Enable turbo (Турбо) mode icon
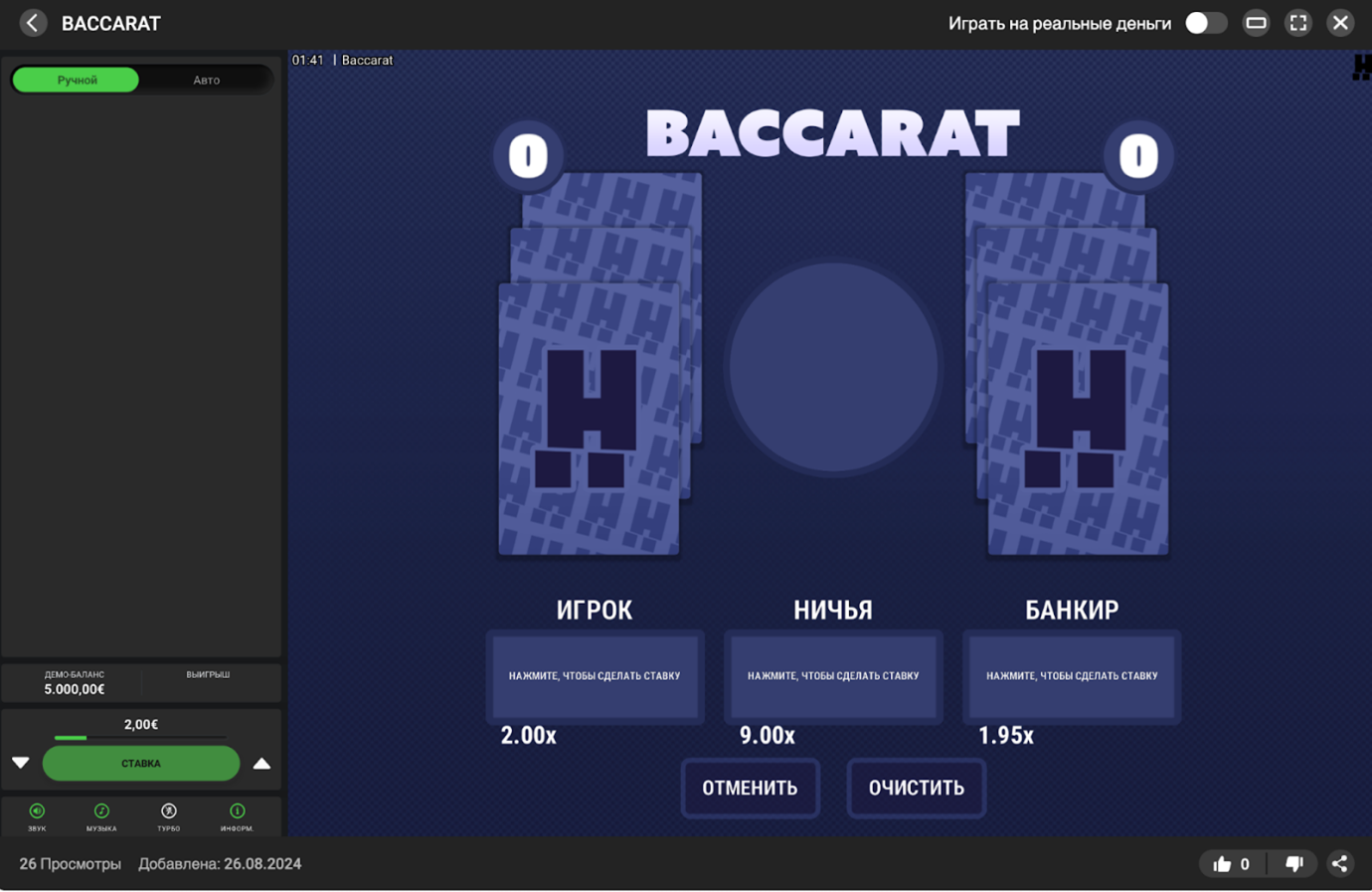The width and height of the screenshot is (1372, 892). [x=169, y=812]
